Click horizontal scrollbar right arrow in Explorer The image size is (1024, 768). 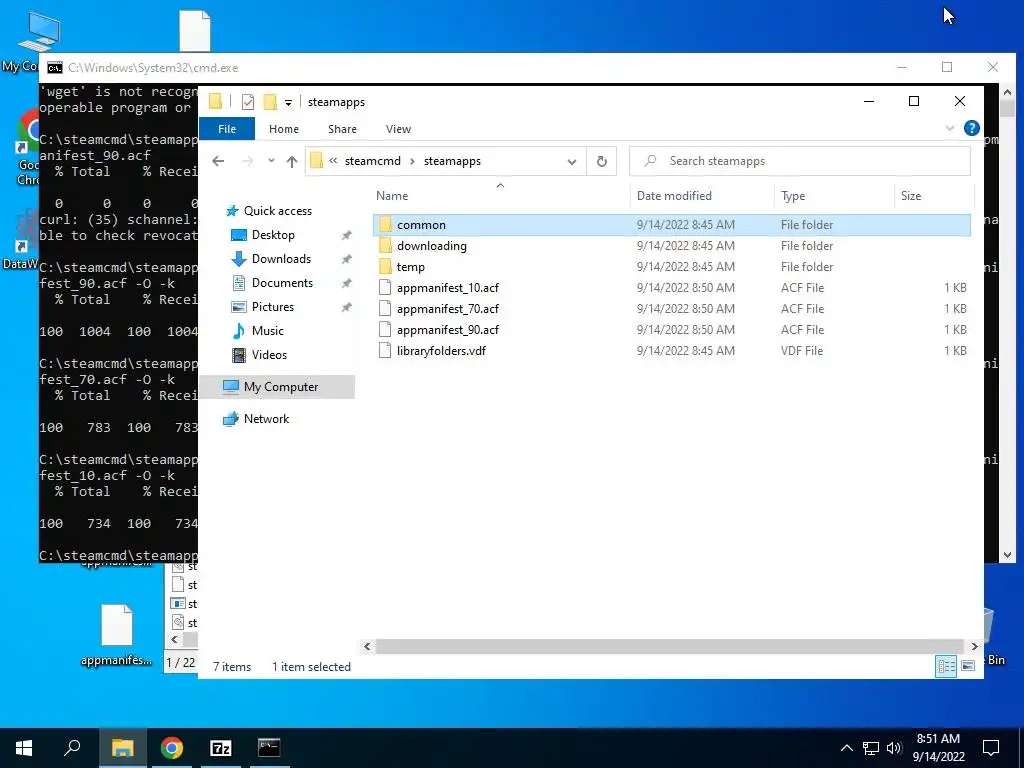(x=974, y=646)
